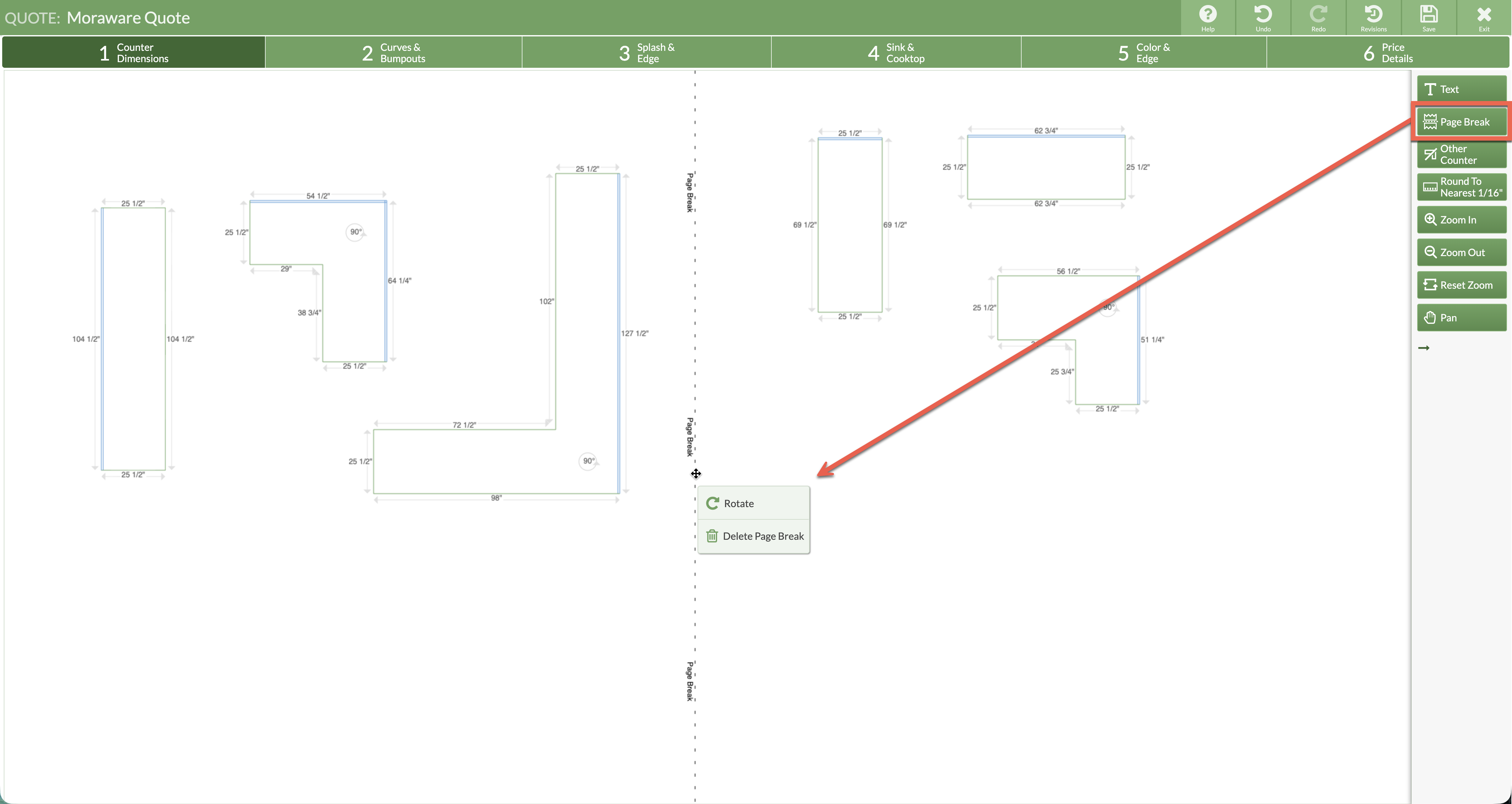Image resolution: width=1512 pixels, height=804 pixels.
Task: Switch to Curves & Bumpouts tab
Action: click(393, 53)
